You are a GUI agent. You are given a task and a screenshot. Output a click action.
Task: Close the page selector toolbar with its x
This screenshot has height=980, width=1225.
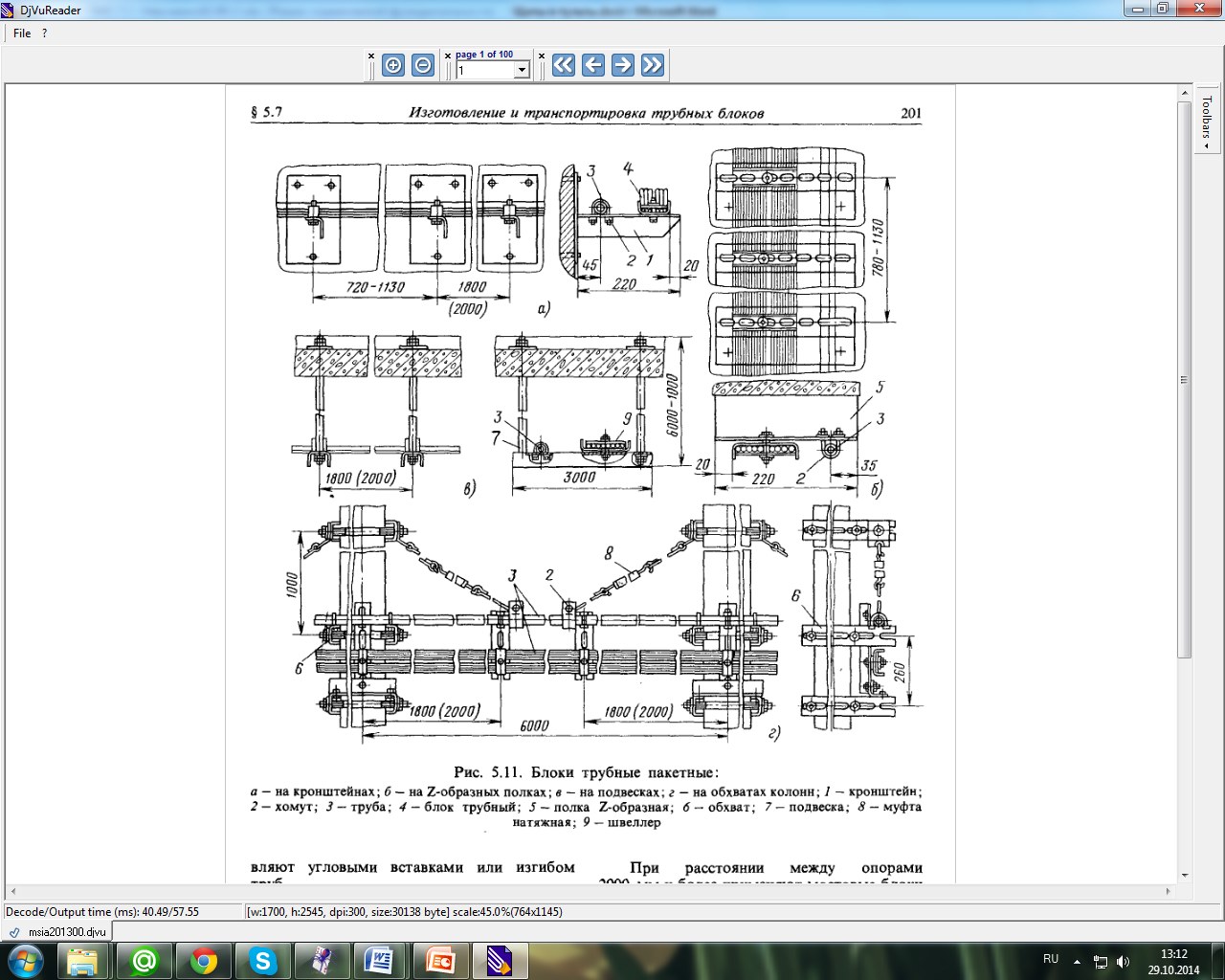click(448, 56)
